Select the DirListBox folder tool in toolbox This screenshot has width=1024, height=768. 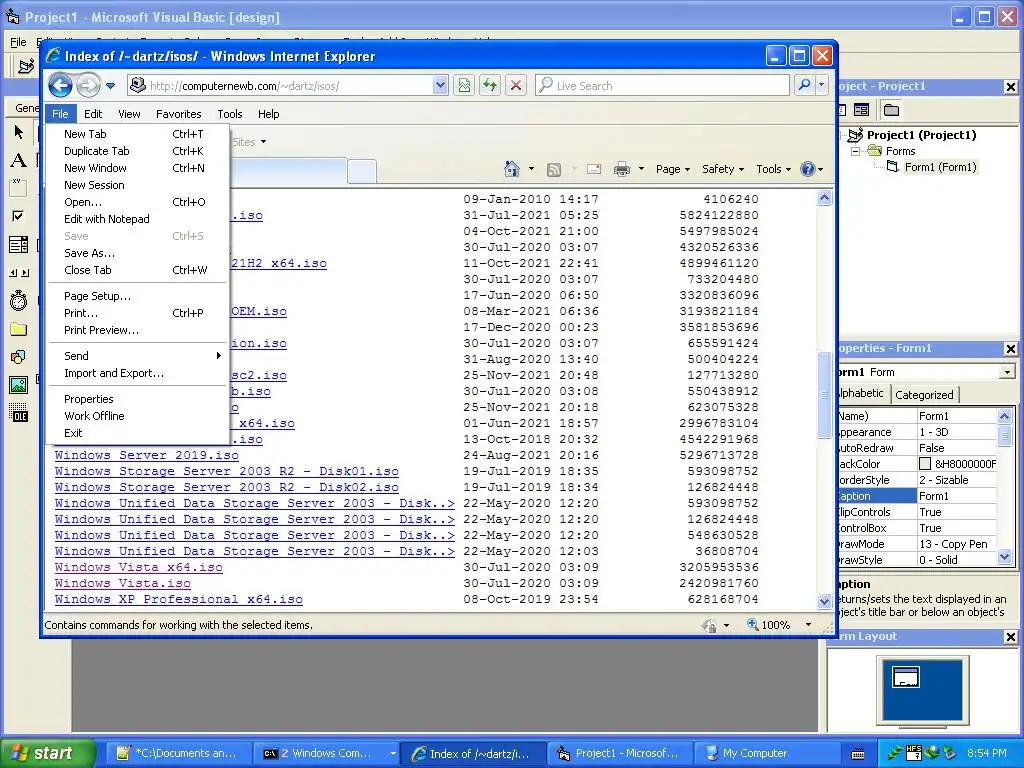(19, 328)
